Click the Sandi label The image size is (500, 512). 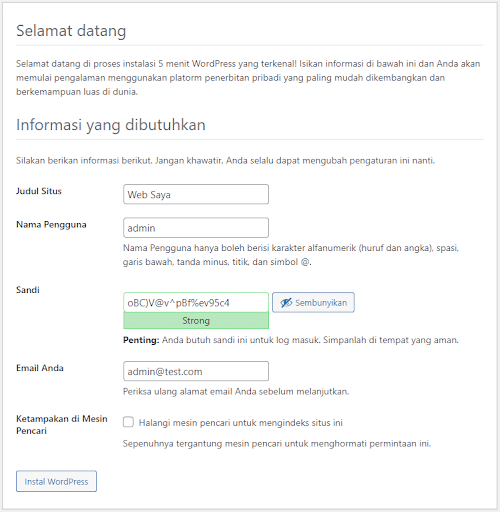(x=28, y=290)
